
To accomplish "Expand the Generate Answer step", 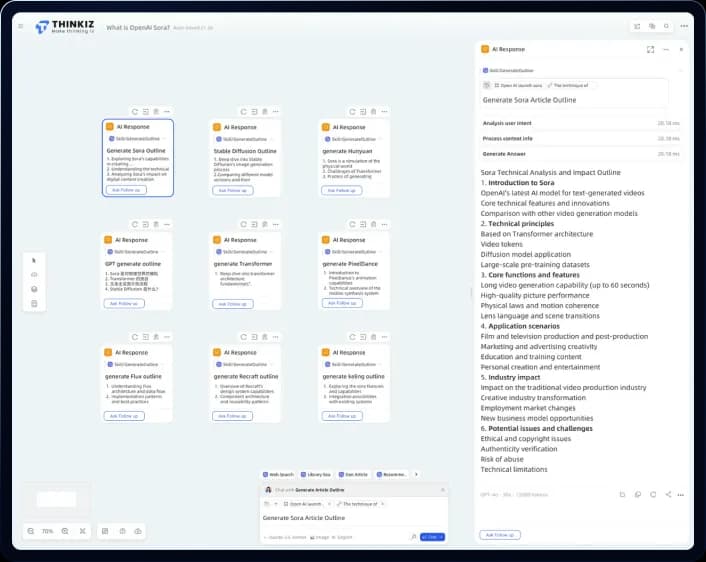I will (x=581, y=154).
